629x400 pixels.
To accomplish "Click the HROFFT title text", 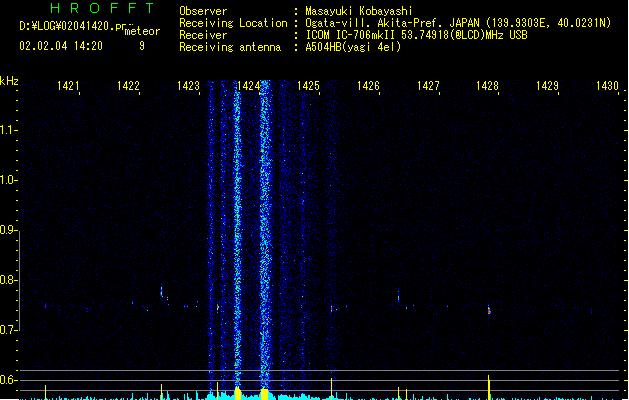I will point(102,8).
